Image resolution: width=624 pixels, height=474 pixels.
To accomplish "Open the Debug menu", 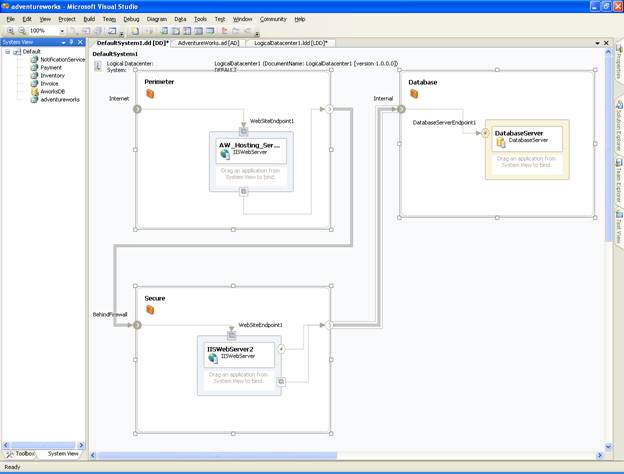I will click(x=131, y=19).
